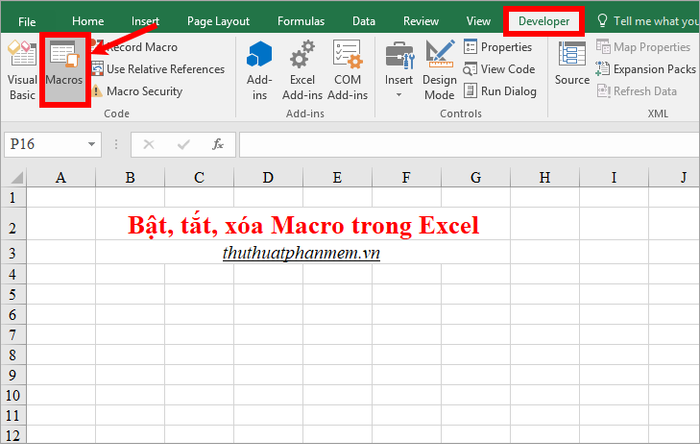Switch to the Page Layout tab
Screen dimensions: 700x444
tap(218, 21)
